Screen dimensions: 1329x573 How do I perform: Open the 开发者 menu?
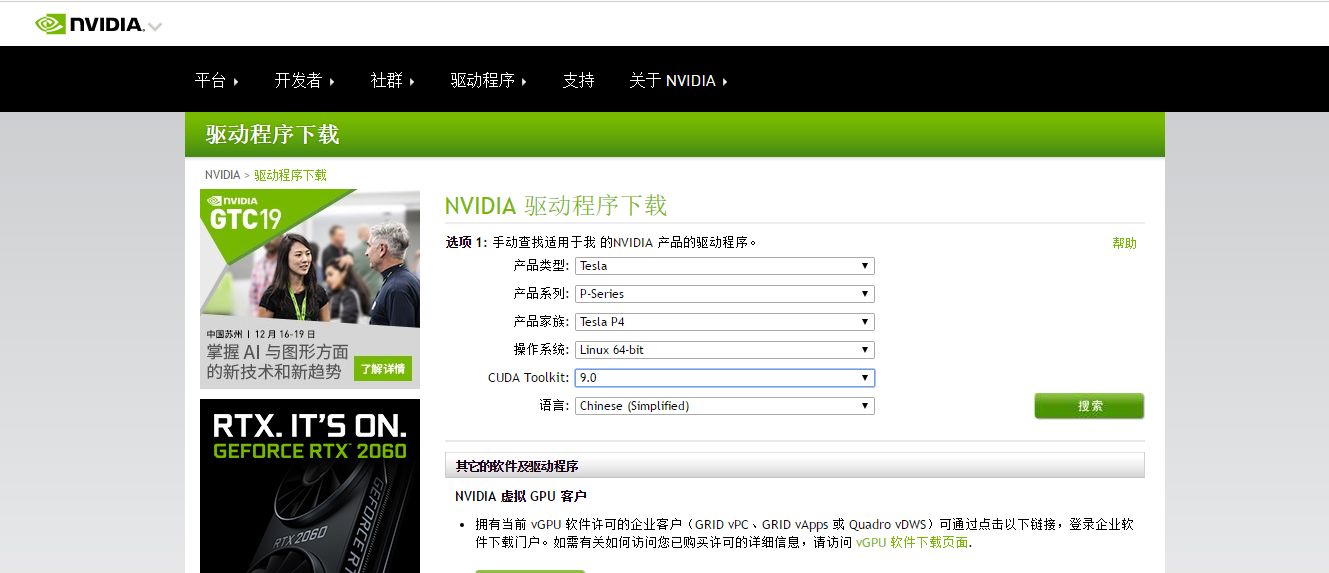tap(304, 81)
